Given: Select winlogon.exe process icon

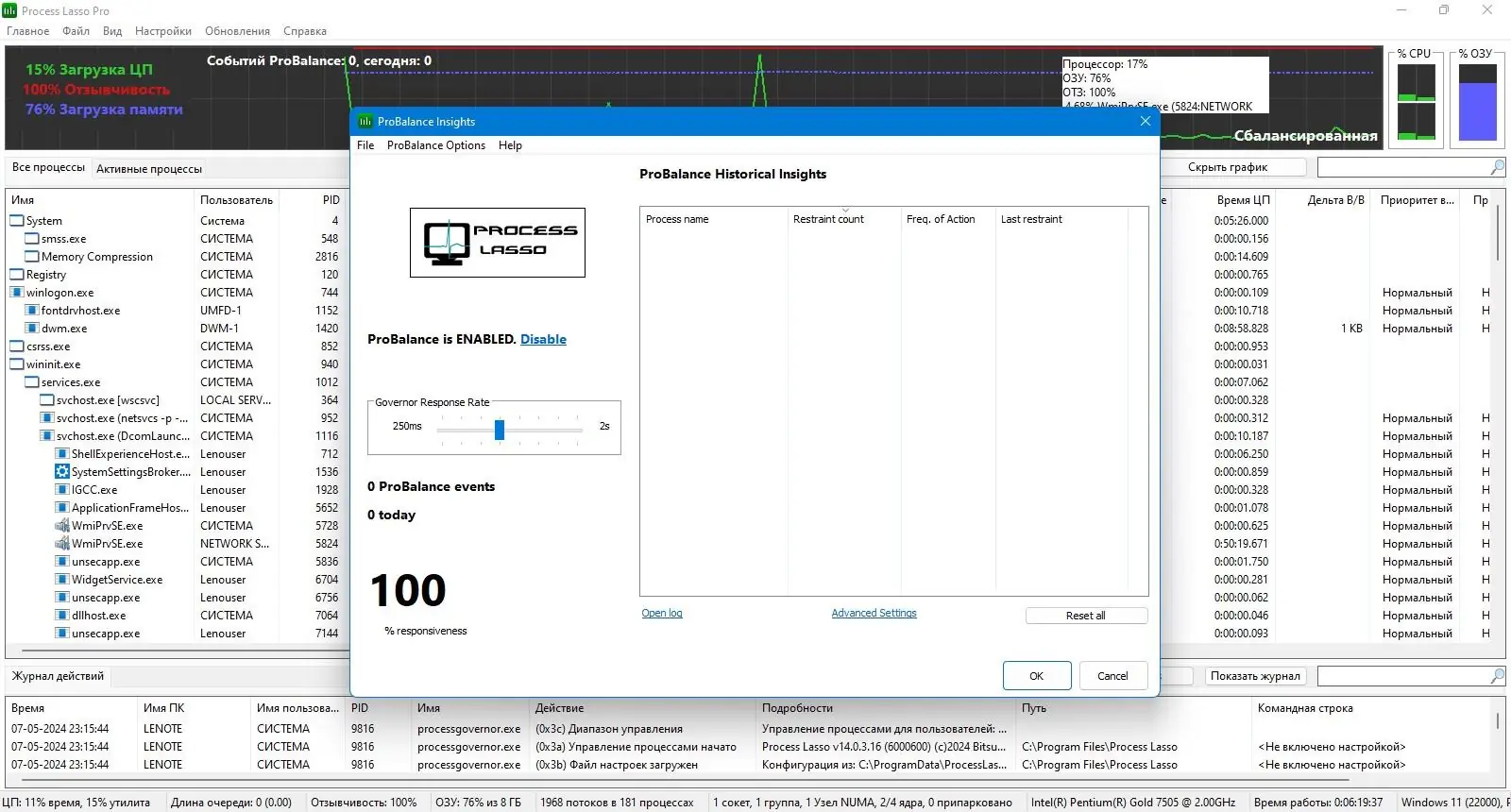Looking at the screenshot, I should [x=17, y=293].
